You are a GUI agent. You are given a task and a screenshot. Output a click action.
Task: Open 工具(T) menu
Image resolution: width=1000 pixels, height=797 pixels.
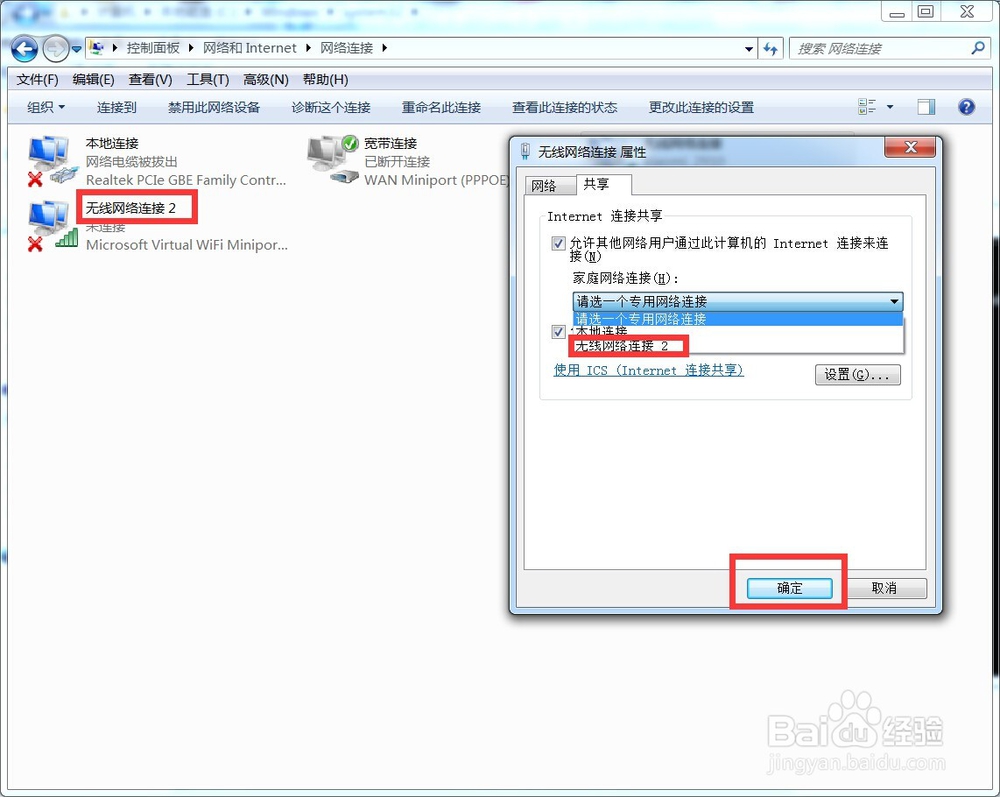(x=208, y=79)
